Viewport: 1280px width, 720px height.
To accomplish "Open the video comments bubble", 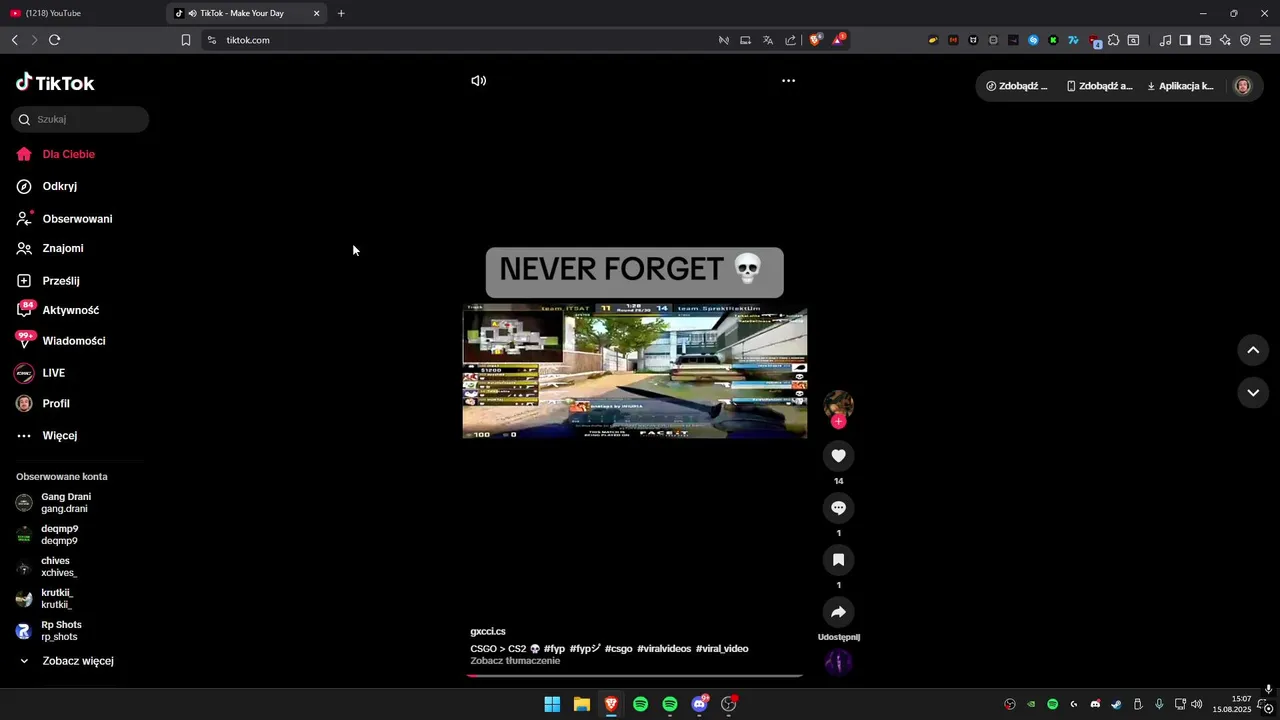I will [x=838, y=508].
